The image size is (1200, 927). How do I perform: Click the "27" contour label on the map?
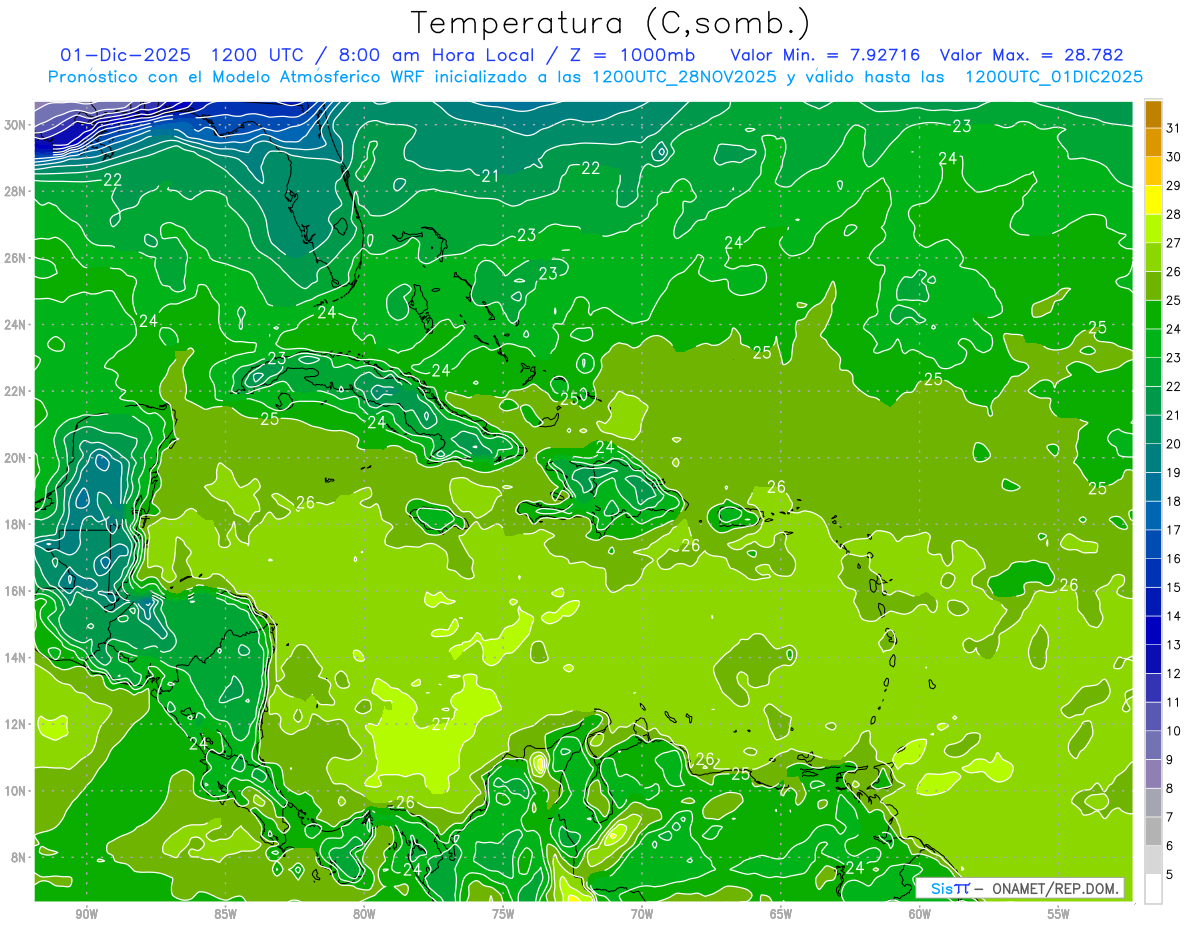click(441, 724)
